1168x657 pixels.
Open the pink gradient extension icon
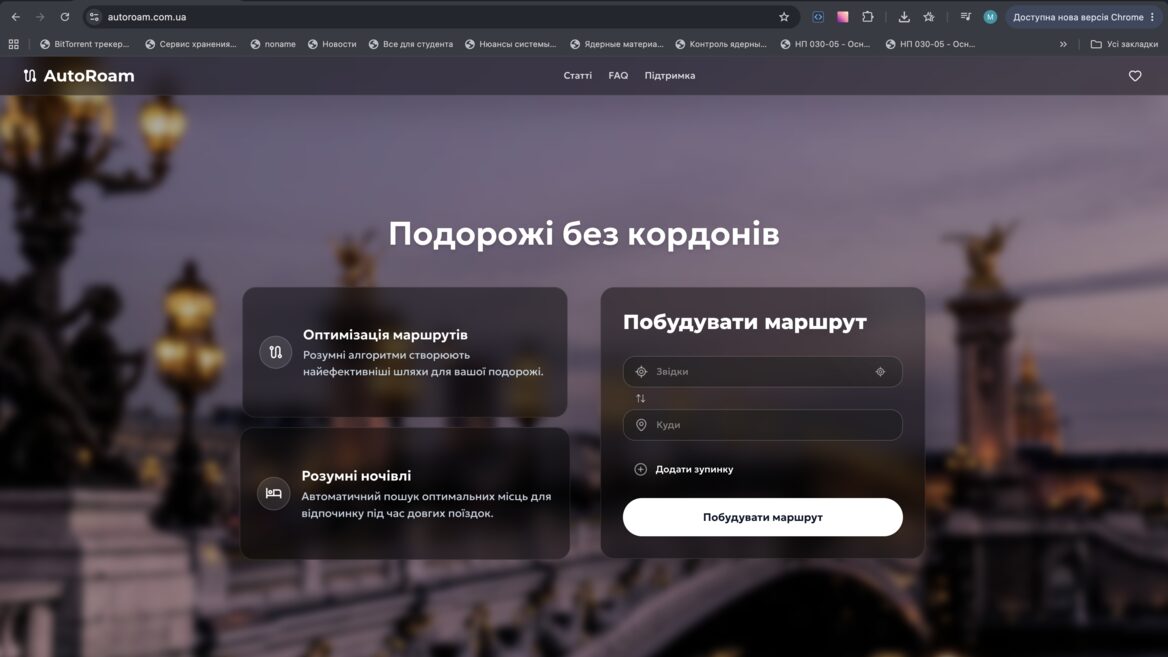pyautogui.click(x=842, y=16)
